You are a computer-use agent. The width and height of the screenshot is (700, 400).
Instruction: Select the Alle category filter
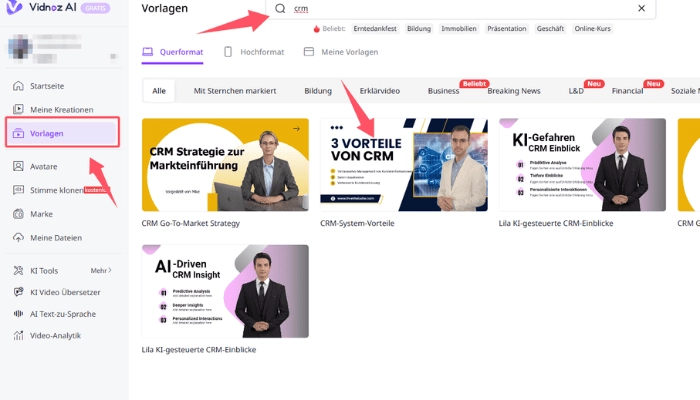[x=159, y=91]
